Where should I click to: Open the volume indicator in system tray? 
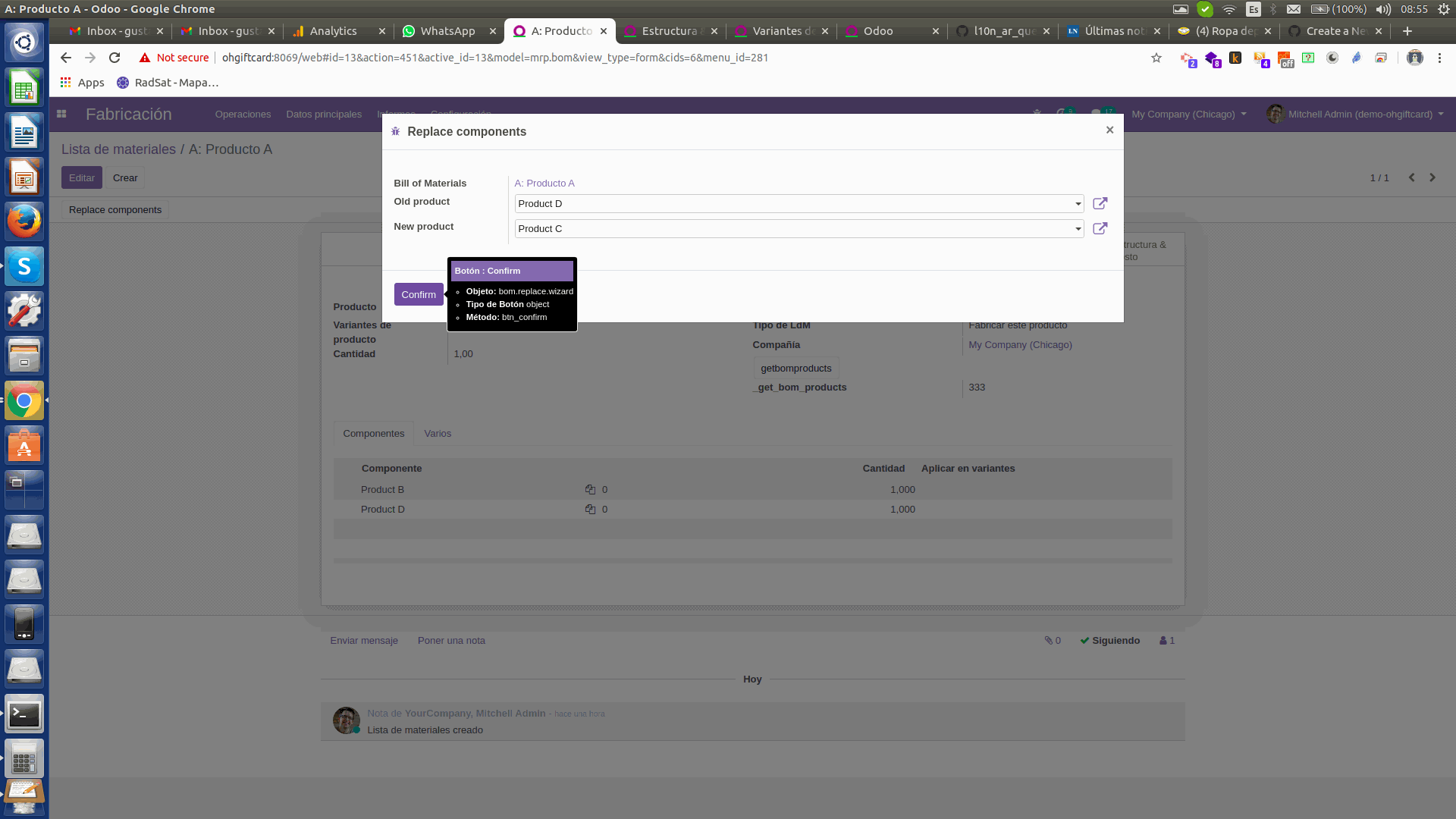(x=1383, y=9)
